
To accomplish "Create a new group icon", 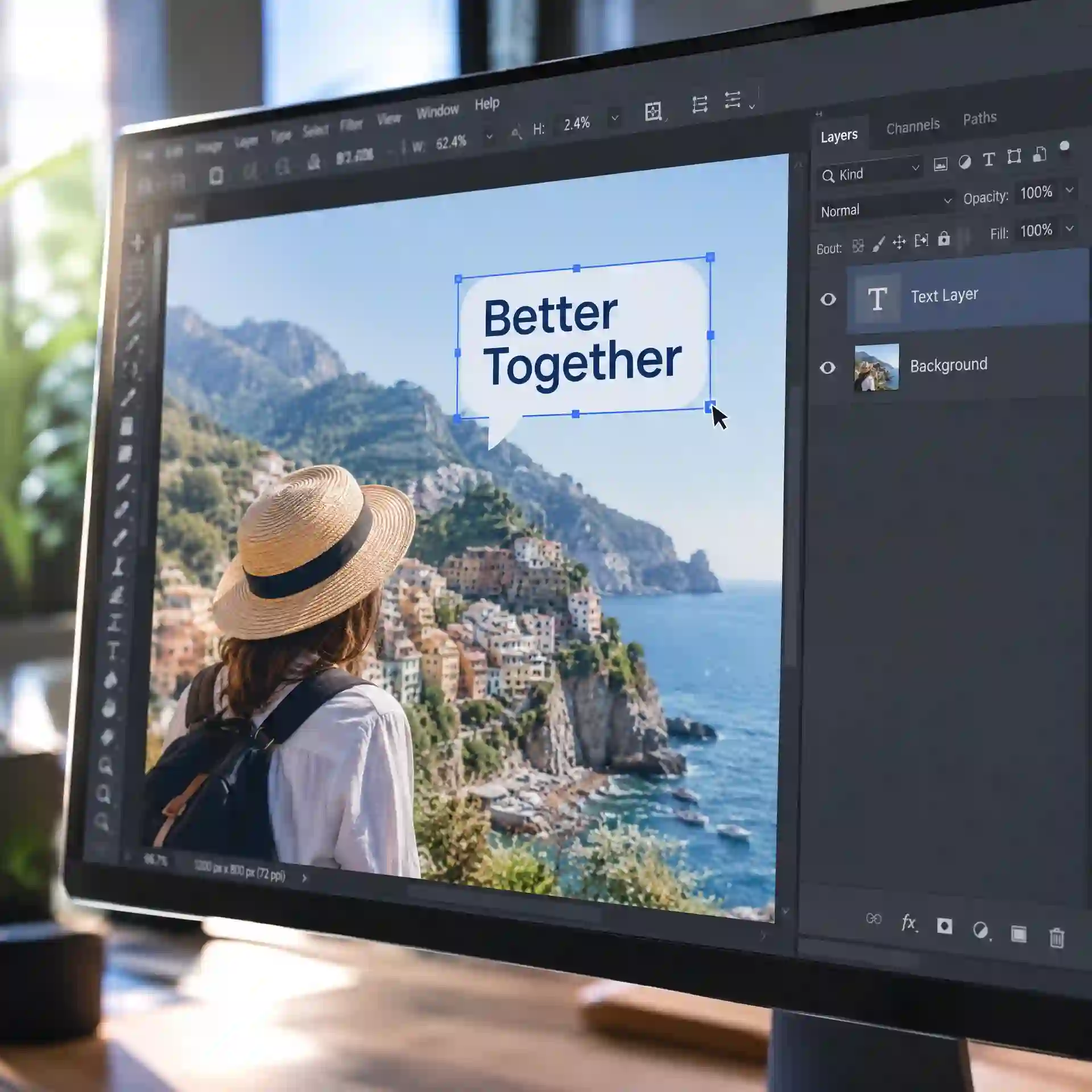I will pos(1019,934).
